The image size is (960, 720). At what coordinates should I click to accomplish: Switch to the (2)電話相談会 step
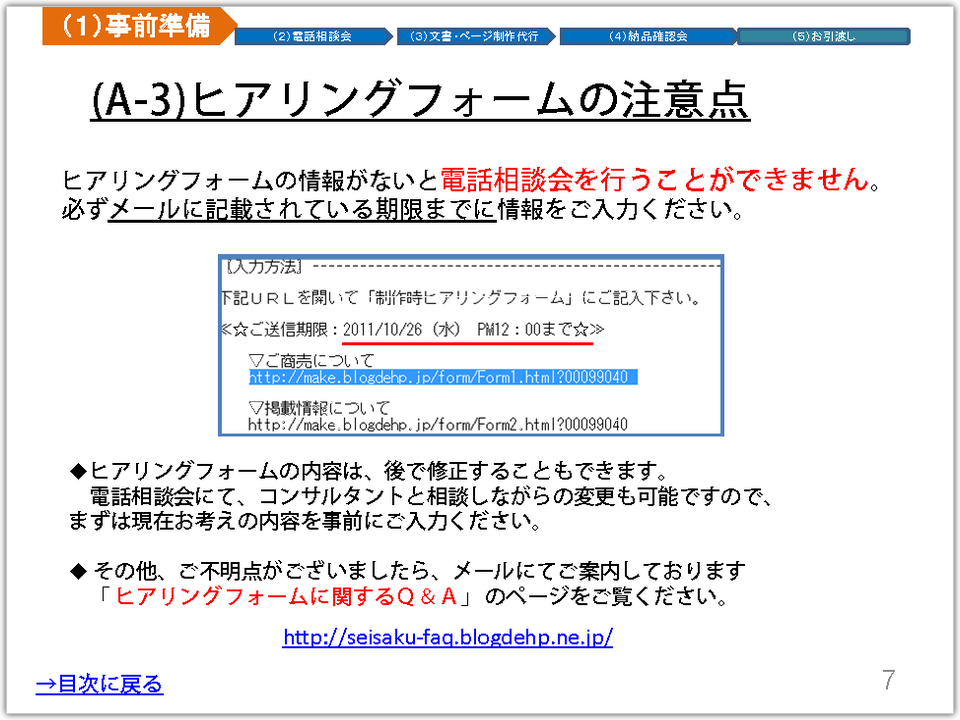314,36
